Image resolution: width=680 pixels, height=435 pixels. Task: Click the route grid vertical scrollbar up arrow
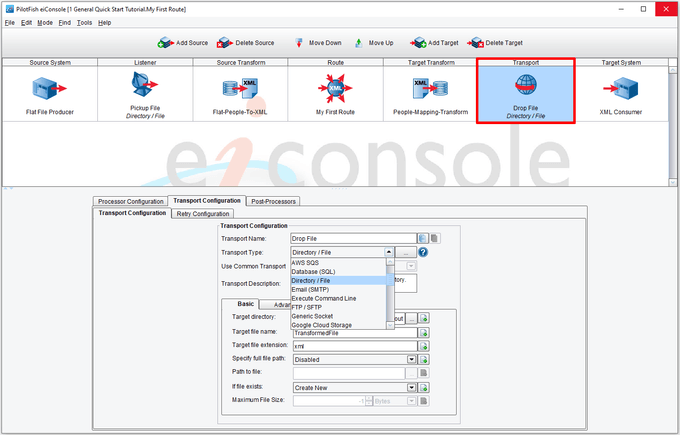click(673, 70)
